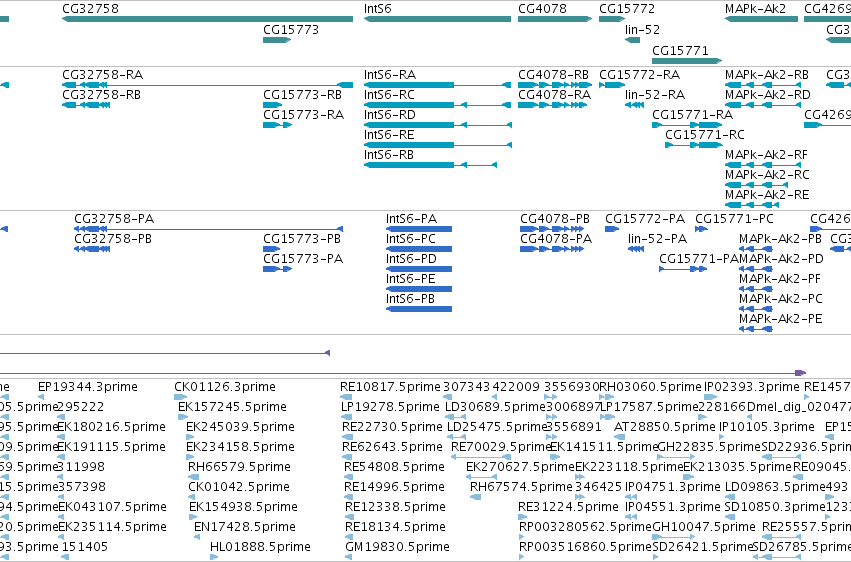The height and width of the screenshot is (562, 851).
Task: Click EST CK01126.3prime
Action: point(225,387)
